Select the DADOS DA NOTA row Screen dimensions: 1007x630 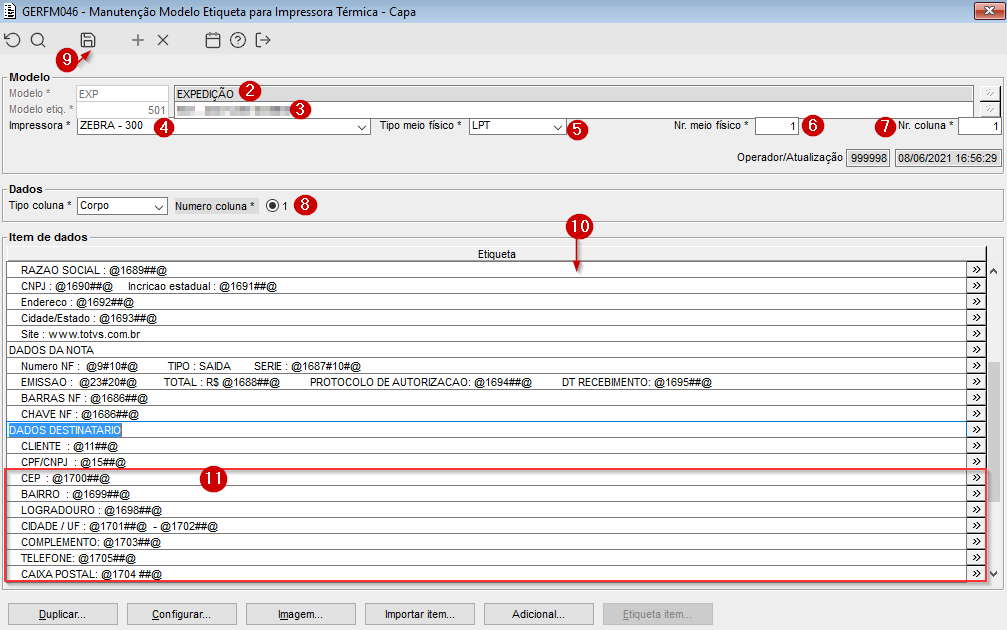486,350
